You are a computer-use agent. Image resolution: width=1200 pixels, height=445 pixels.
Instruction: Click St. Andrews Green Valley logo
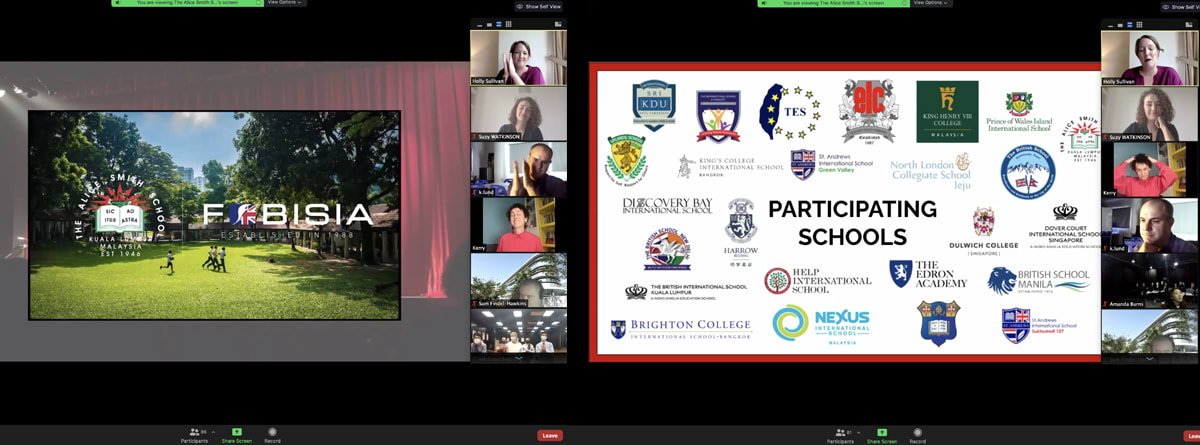click(x=833, y=165)
